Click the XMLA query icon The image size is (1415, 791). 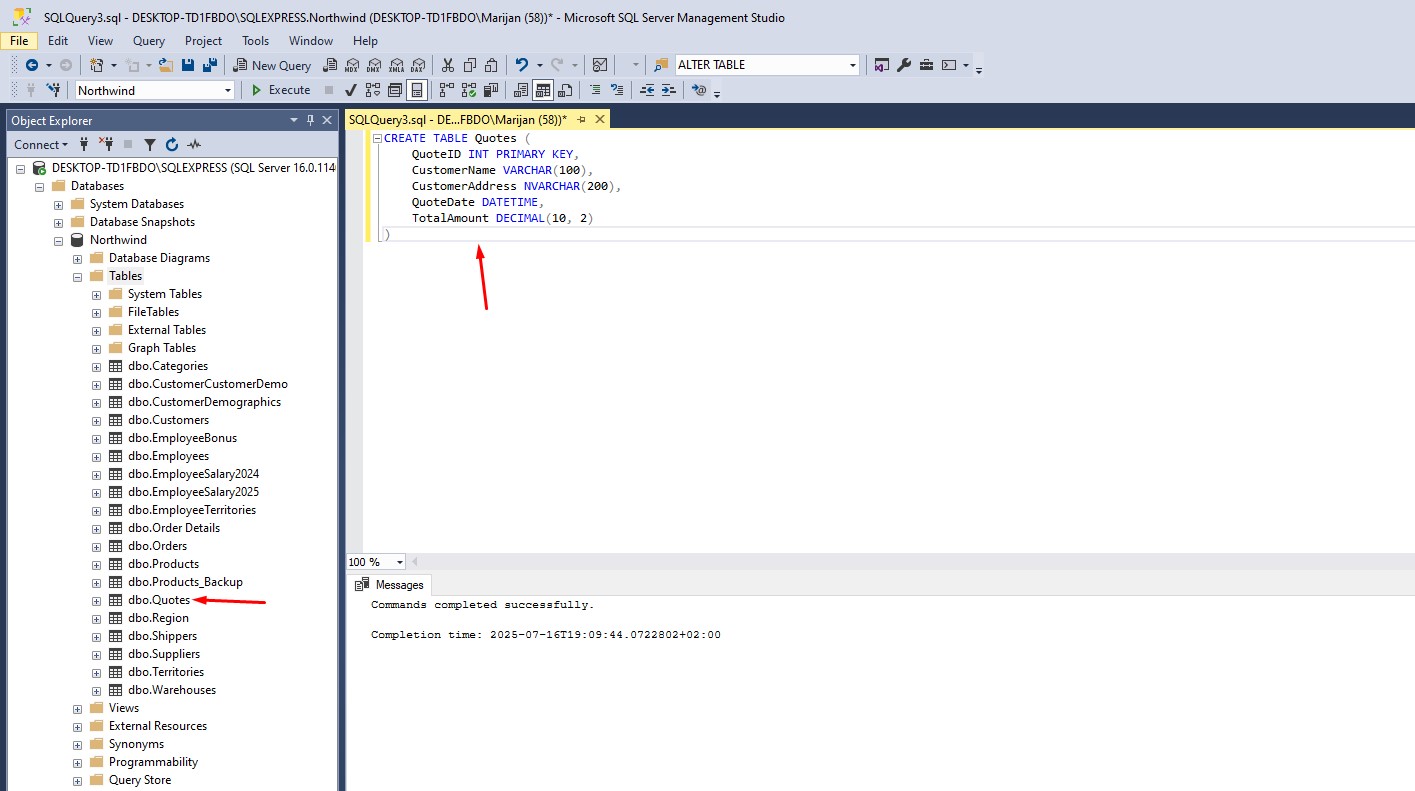(396, 65)
